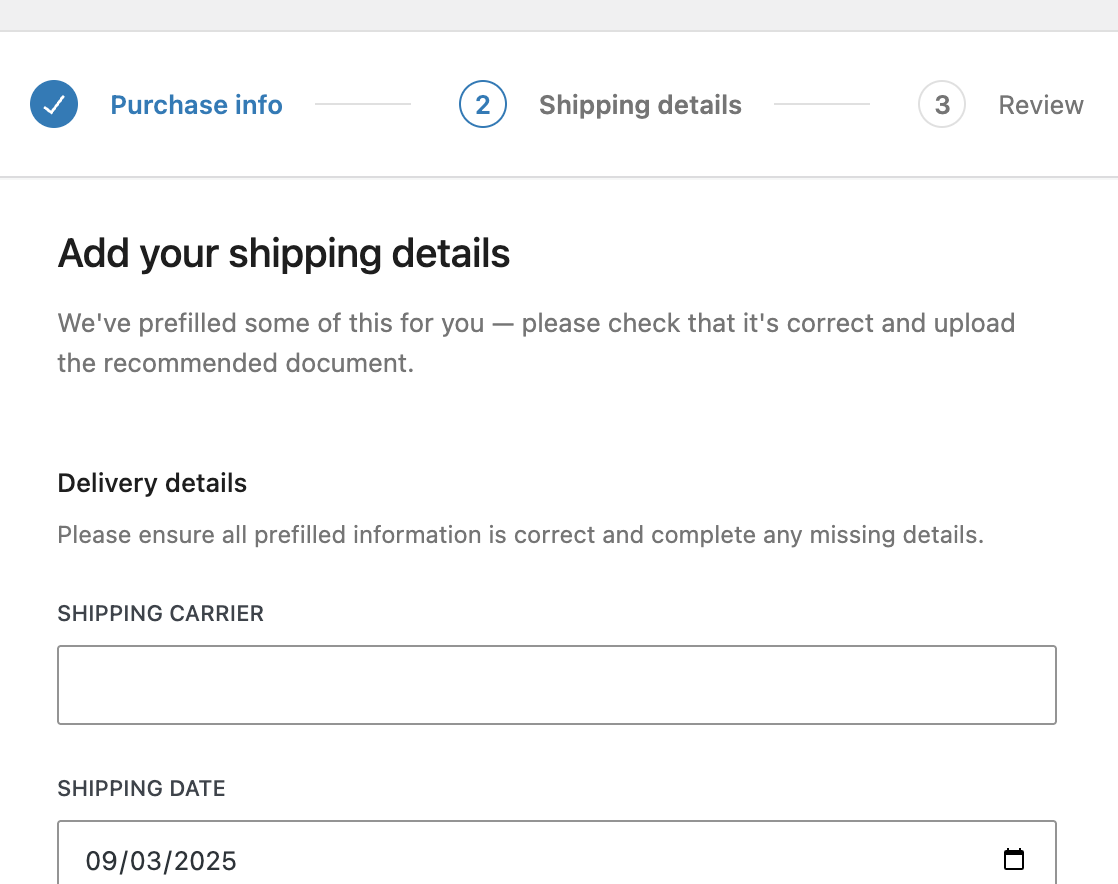This screenshot has width=1118, height=884.
Task: Click the step 2 circle indicator
Action: pos(483,104)
